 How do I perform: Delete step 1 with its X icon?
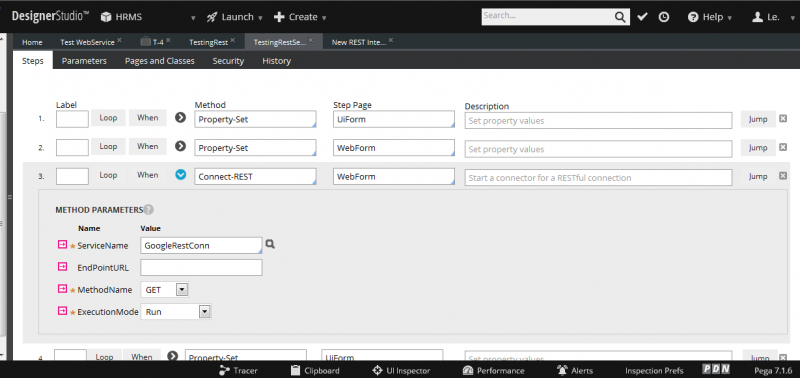[x=783, y=118]
